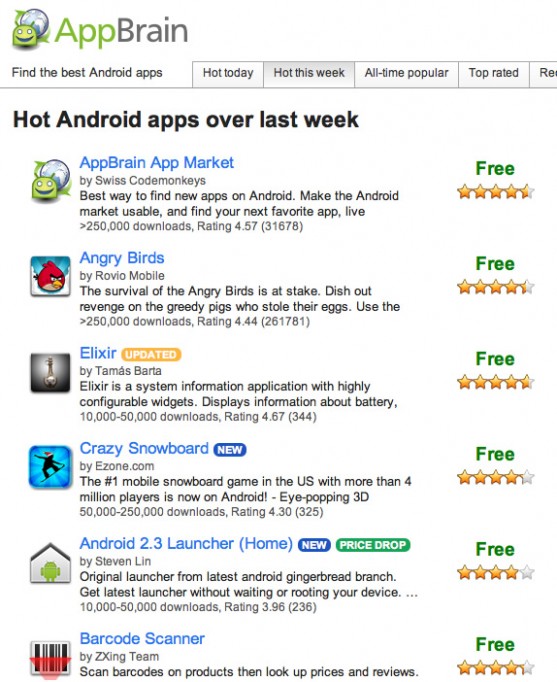Click the star rating for Angry Birds
This screenshot has height=682, width=557.
(496, 287)
